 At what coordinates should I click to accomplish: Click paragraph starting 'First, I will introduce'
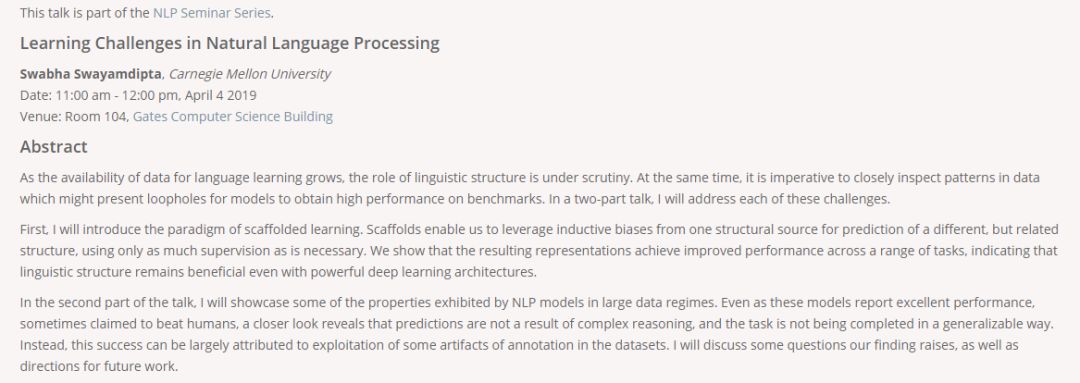540,250
